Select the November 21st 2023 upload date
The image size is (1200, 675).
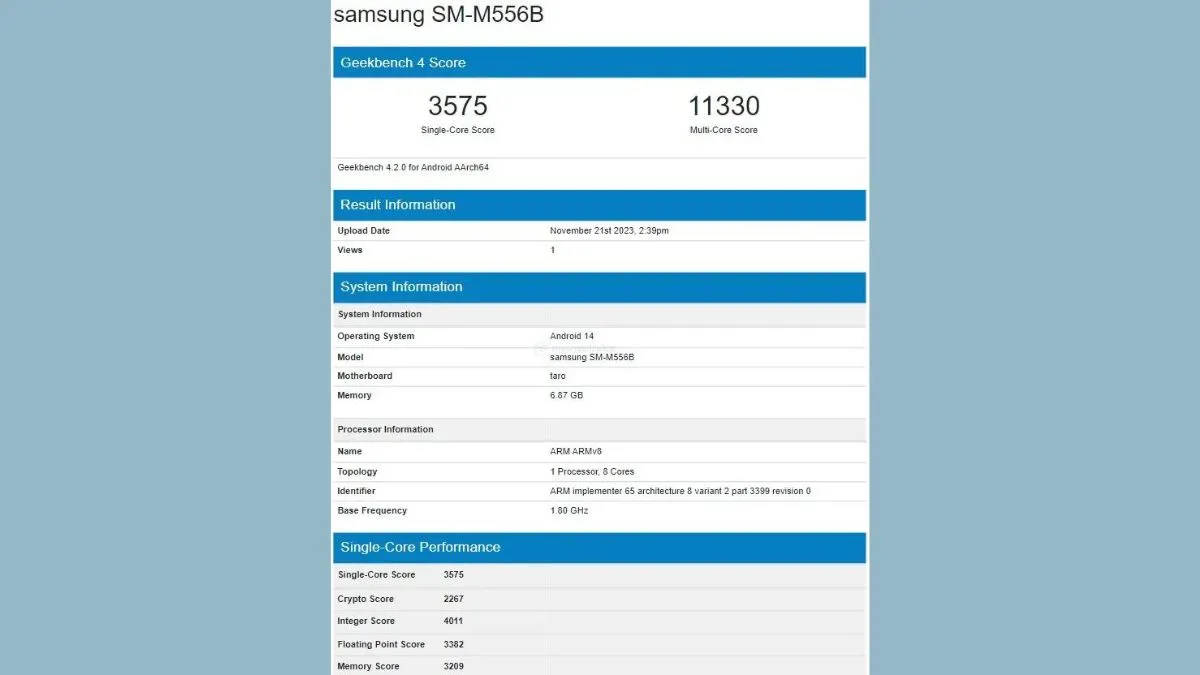[x=609, y=231]
